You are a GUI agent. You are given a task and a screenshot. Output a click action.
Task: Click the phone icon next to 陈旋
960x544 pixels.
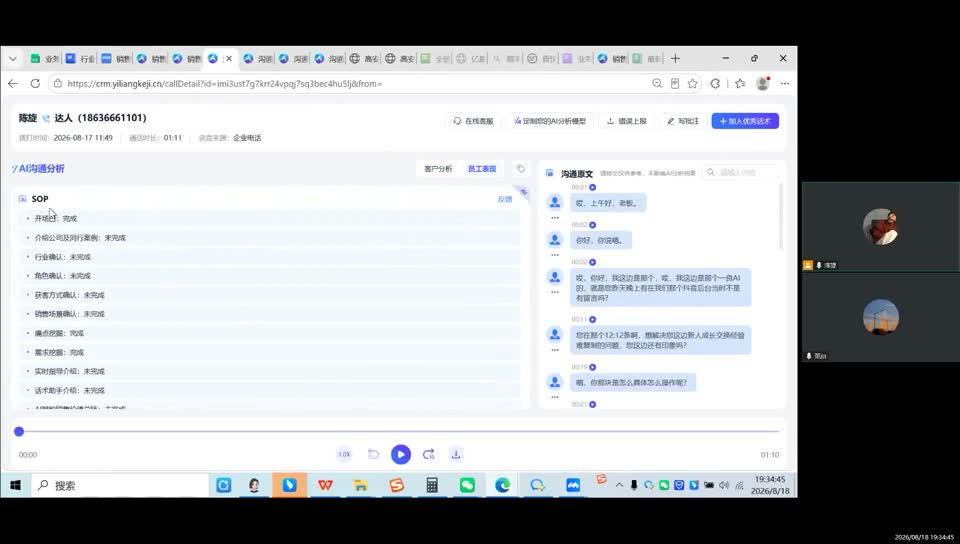46,119
